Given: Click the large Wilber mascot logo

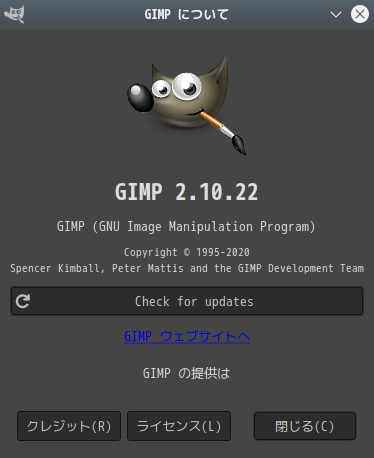Looking at the screenshot, I should pyautogui.click(x=187, y=104).
